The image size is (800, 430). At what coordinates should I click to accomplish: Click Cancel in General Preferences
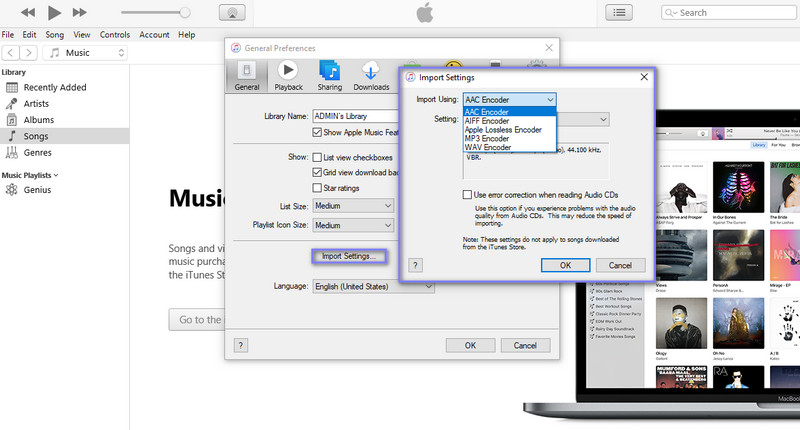525,345
